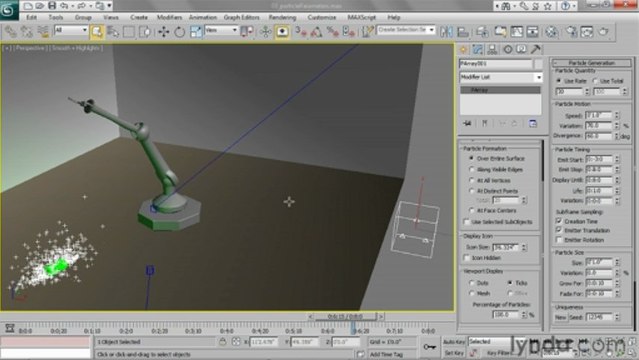Open the Modifier List dropdown
639x360 pixels.
pyautogui.click(x=501, y=77)
